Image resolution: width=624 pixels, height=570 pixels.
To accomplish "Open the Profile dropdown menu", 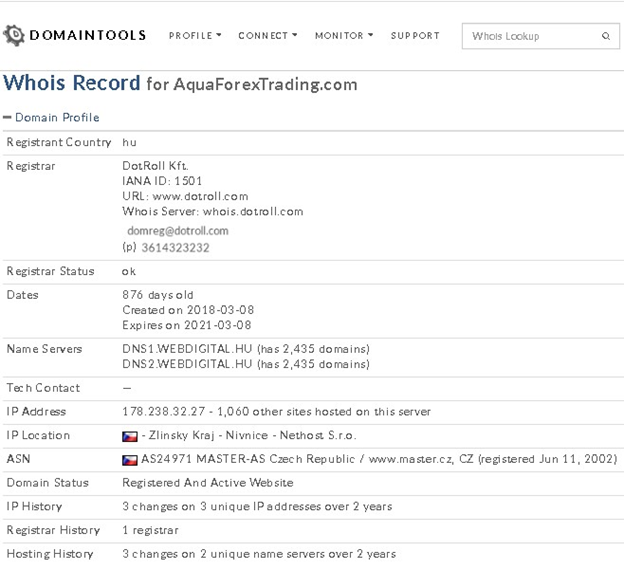I will coord(195,35).
